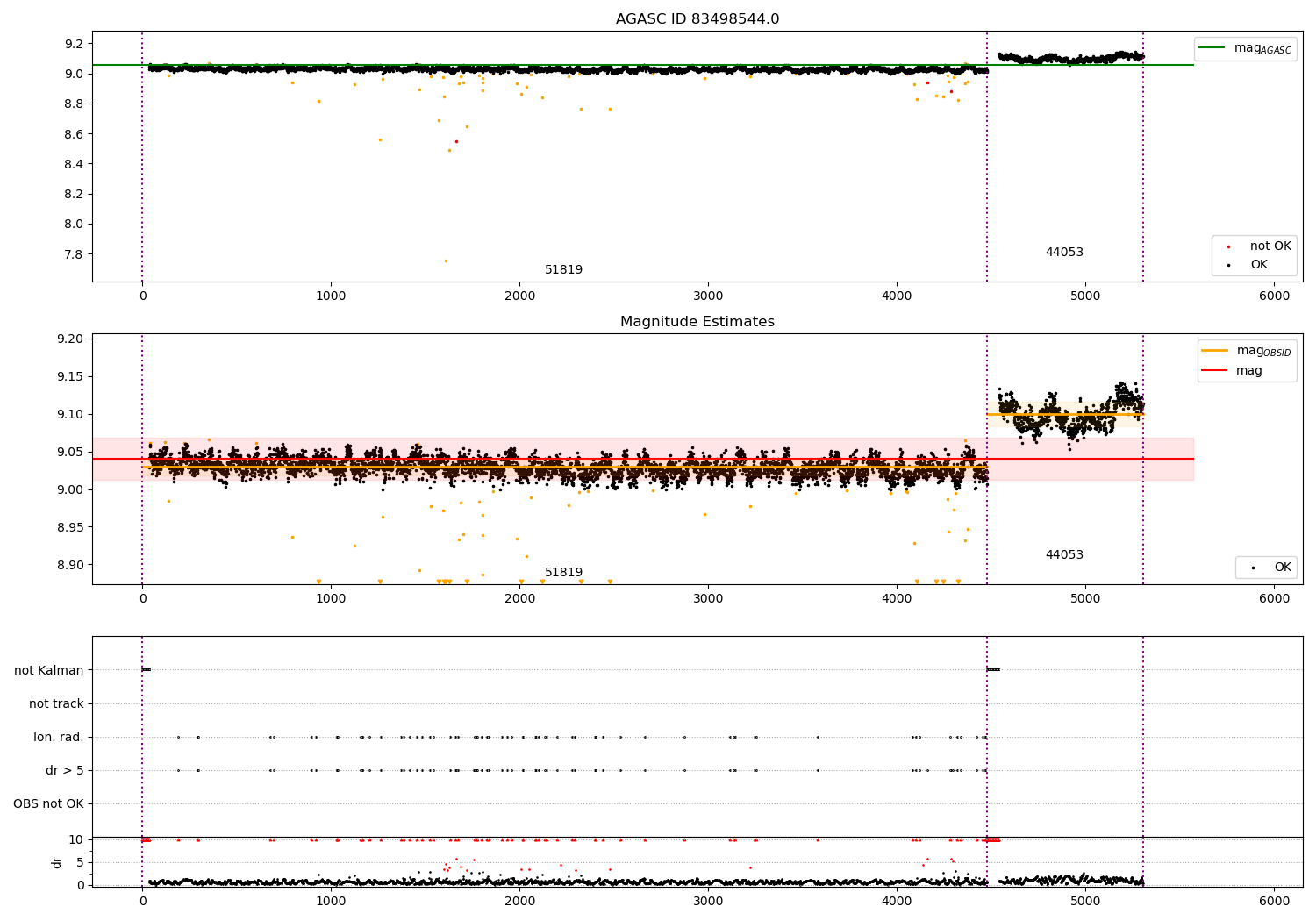Image resolution: width=1316 pixels, height=921 pixels.
Task: Click the OK legend entry in top plot
Action: [x=1259, y=265]
